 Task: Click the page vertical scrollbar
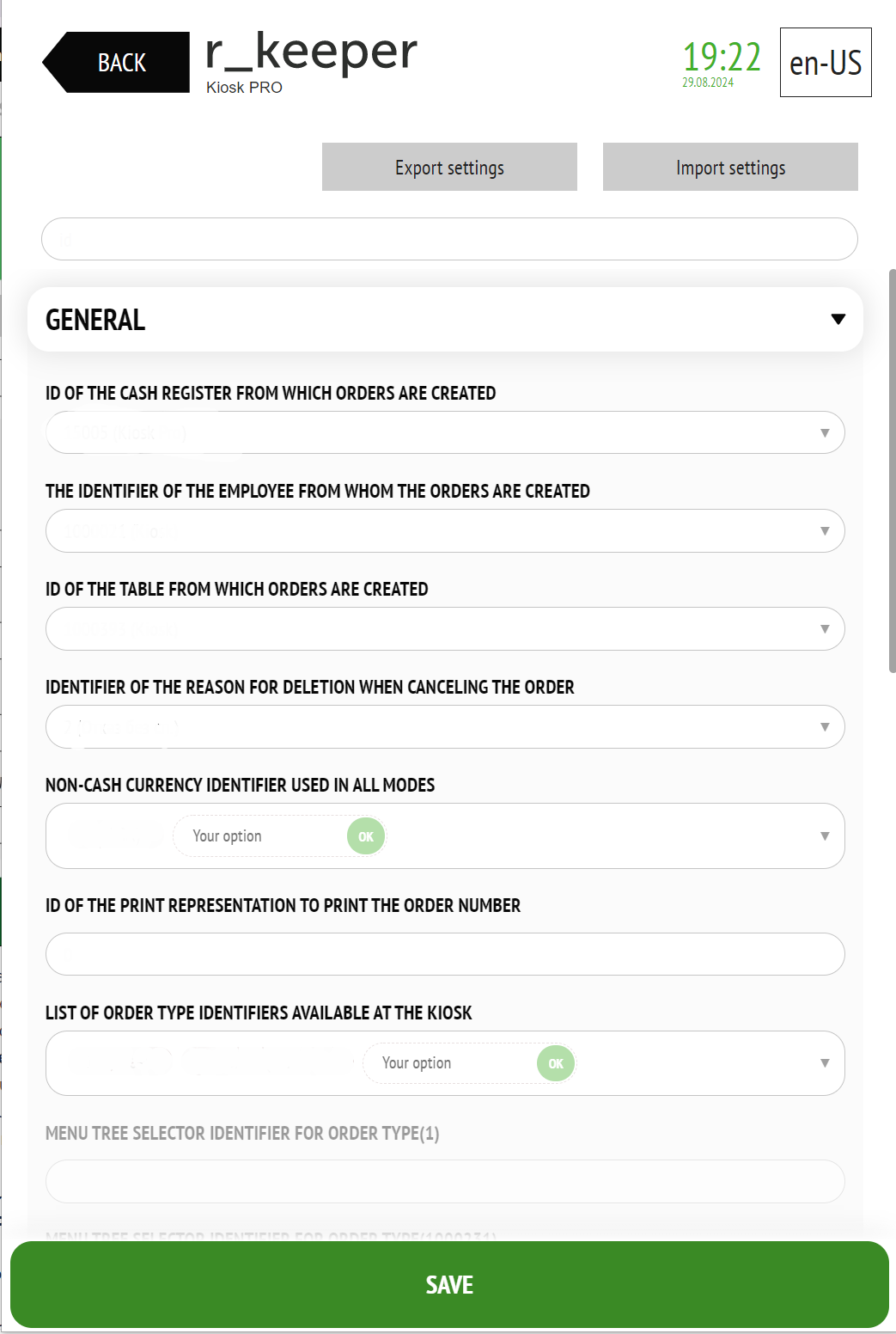(892, 470)
